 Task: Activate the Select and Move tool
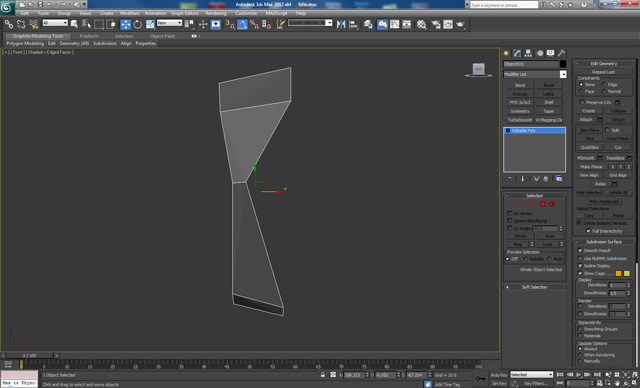click(125, 24)
